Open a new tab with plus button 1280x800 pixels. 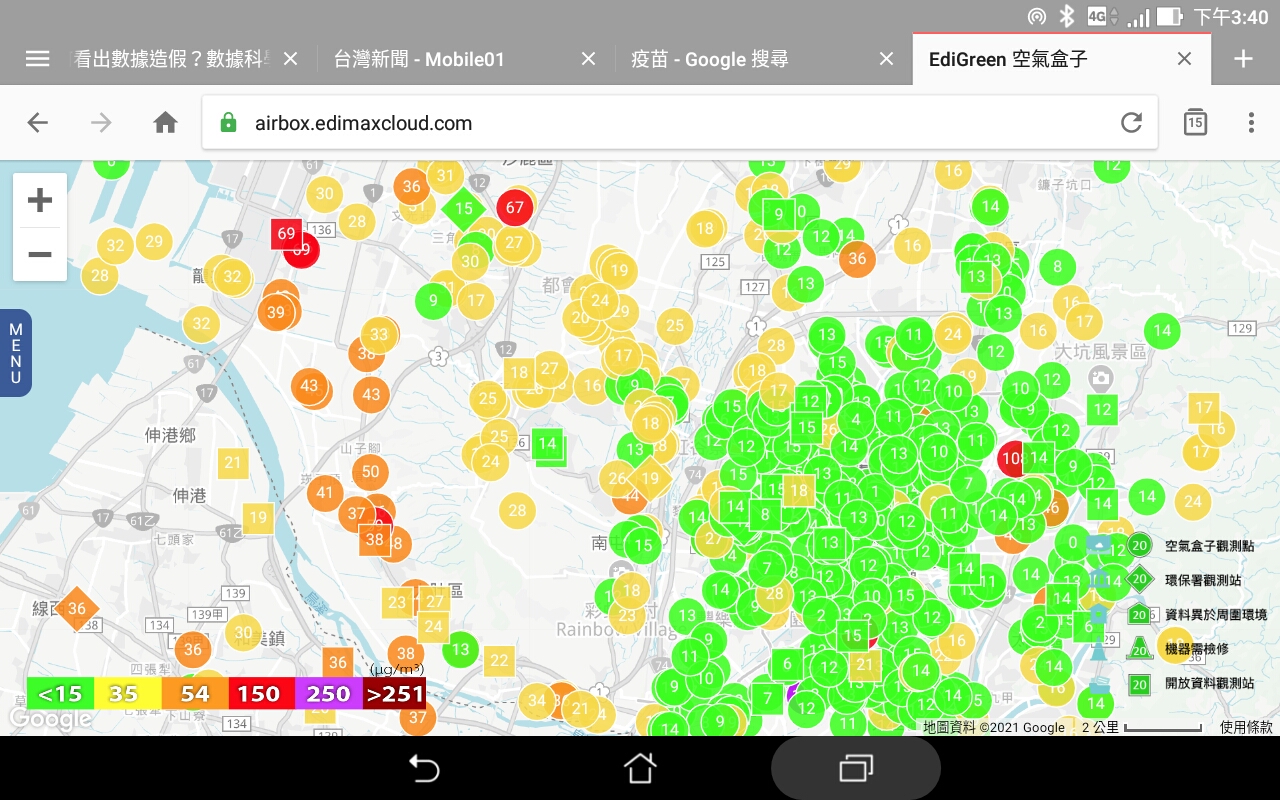tap(1243, 59)
